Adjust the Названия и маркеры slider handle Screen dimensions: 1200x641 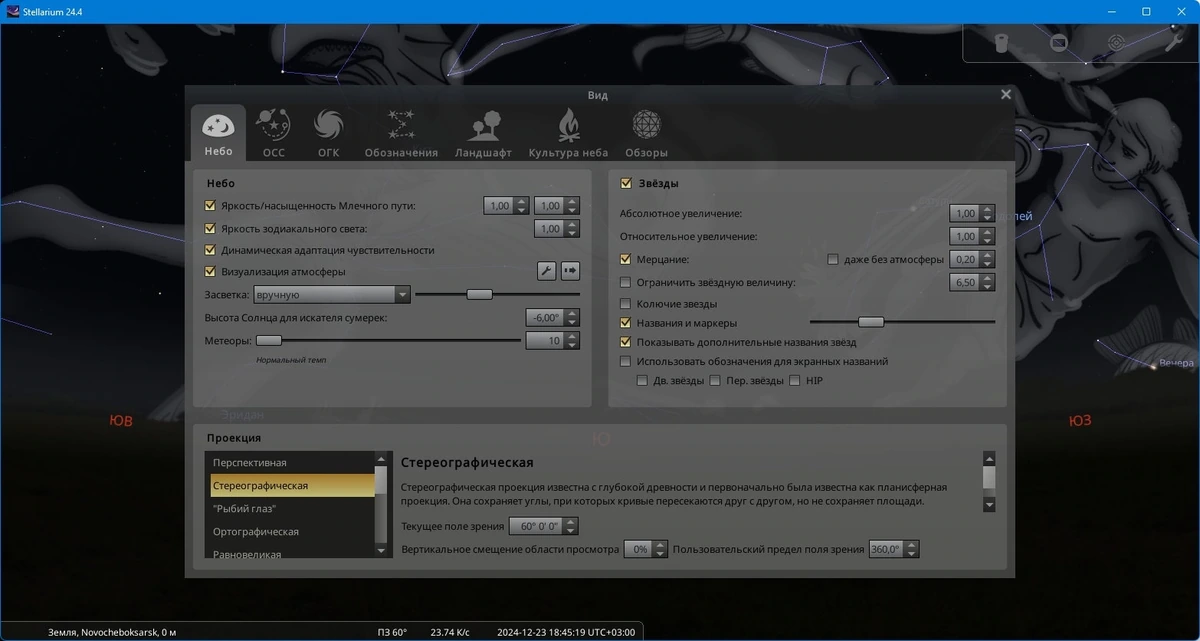click(x=871, y=322)
